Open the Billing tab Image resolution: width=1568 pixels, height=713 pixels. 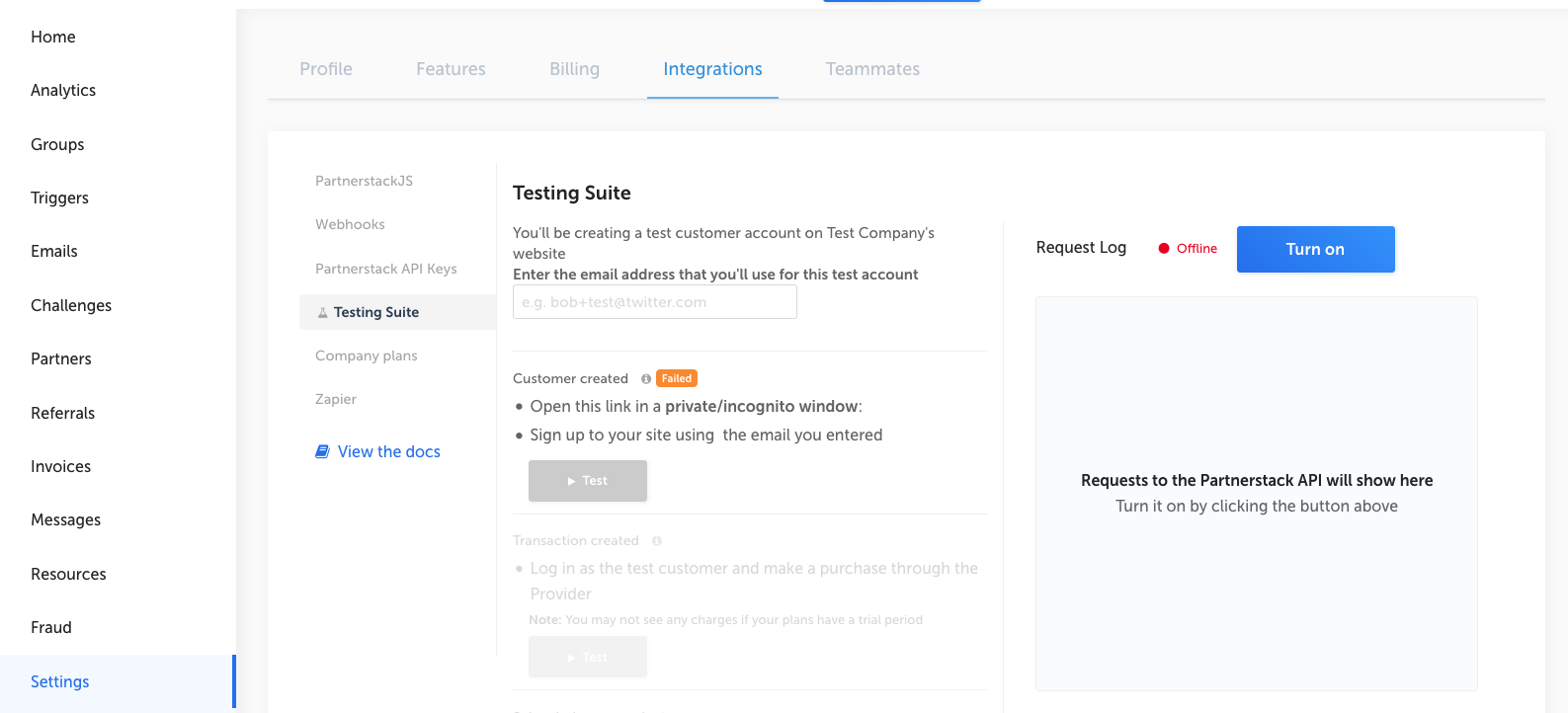click(x=575, y=69)
